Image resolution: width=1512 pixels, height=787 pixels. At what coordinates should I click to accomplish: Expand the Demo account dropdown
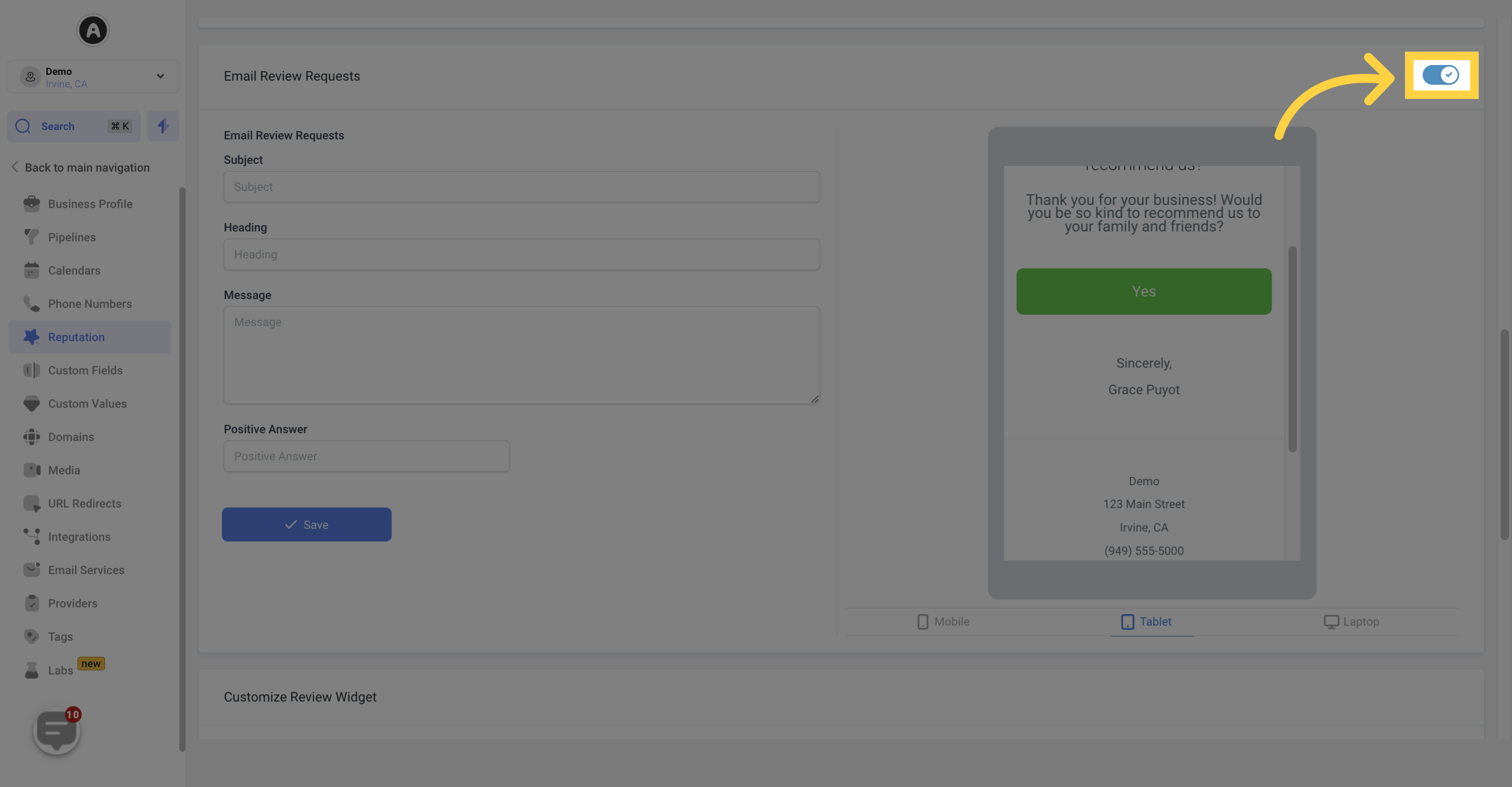coord(159,76)
